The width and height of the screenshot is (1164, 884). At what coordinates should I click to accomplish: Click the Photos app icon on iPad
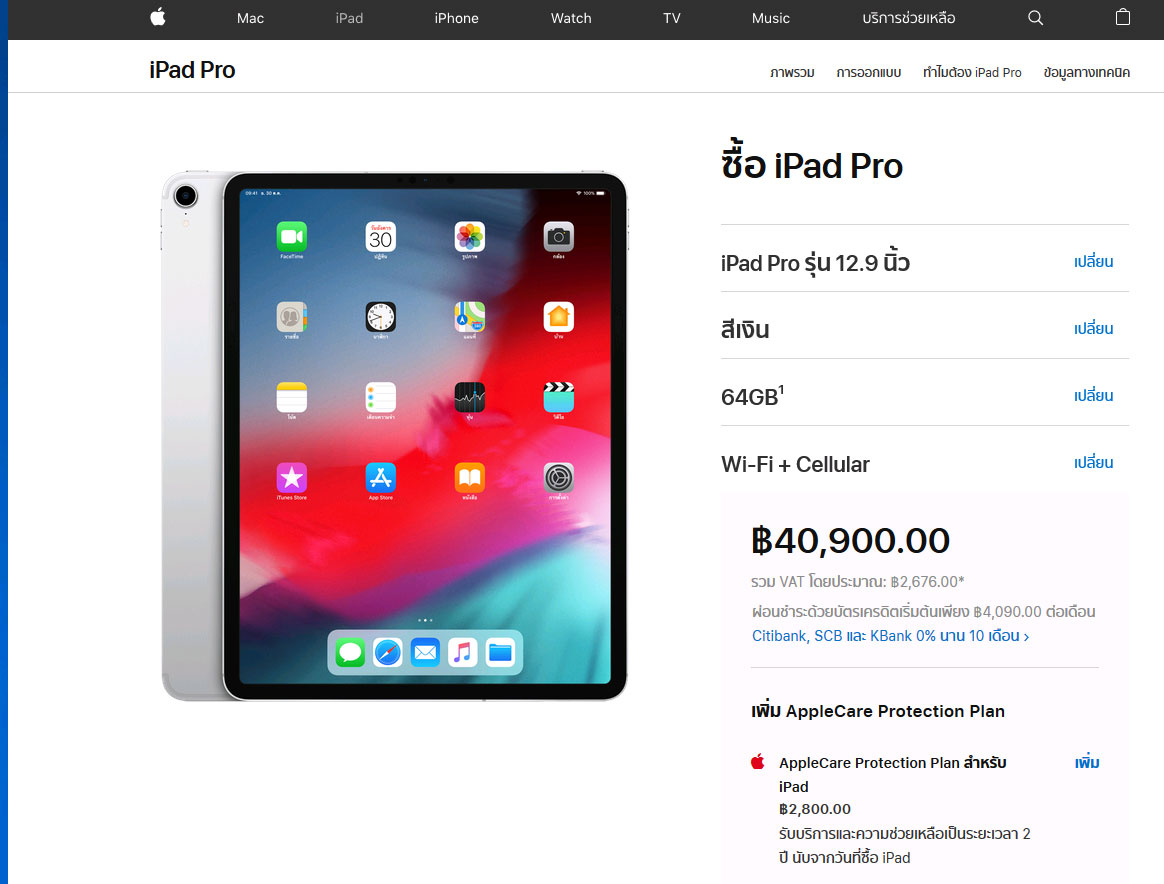(x=470, y=237)
